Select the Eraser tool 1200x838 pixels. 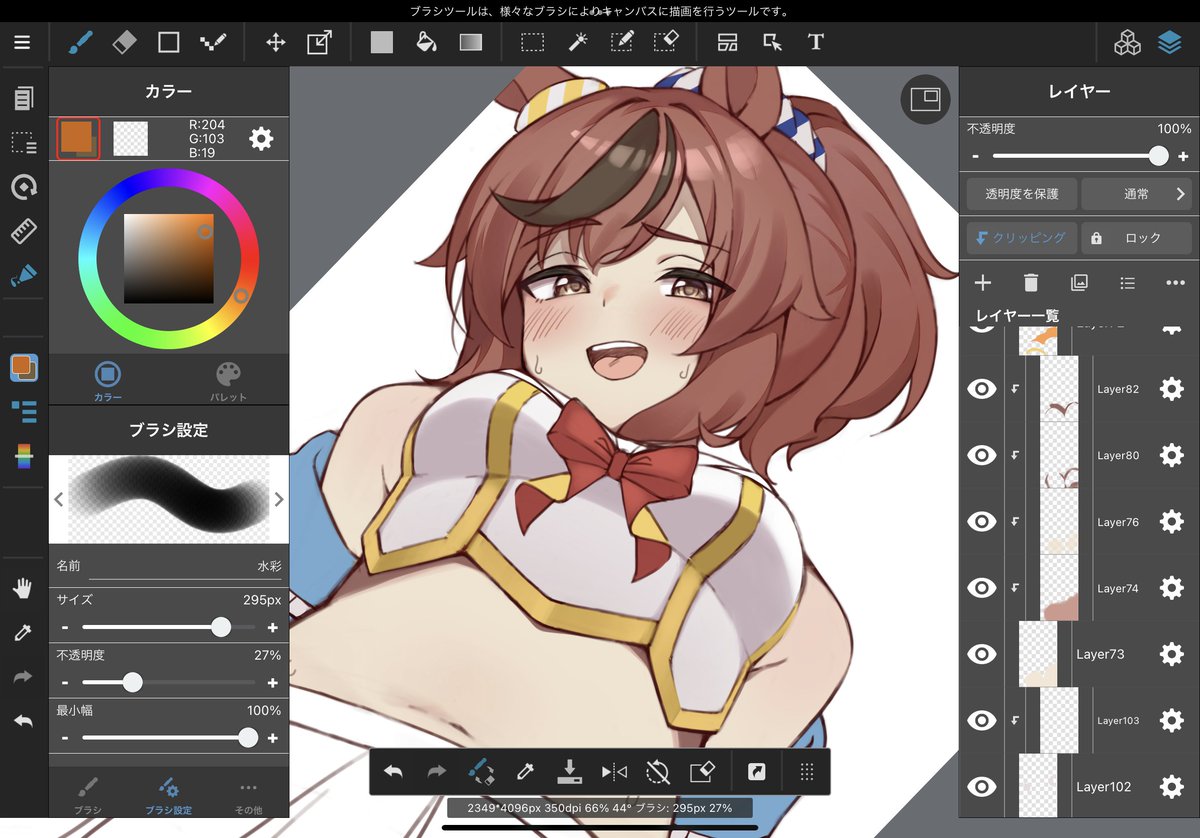click(x=124, y=43)
